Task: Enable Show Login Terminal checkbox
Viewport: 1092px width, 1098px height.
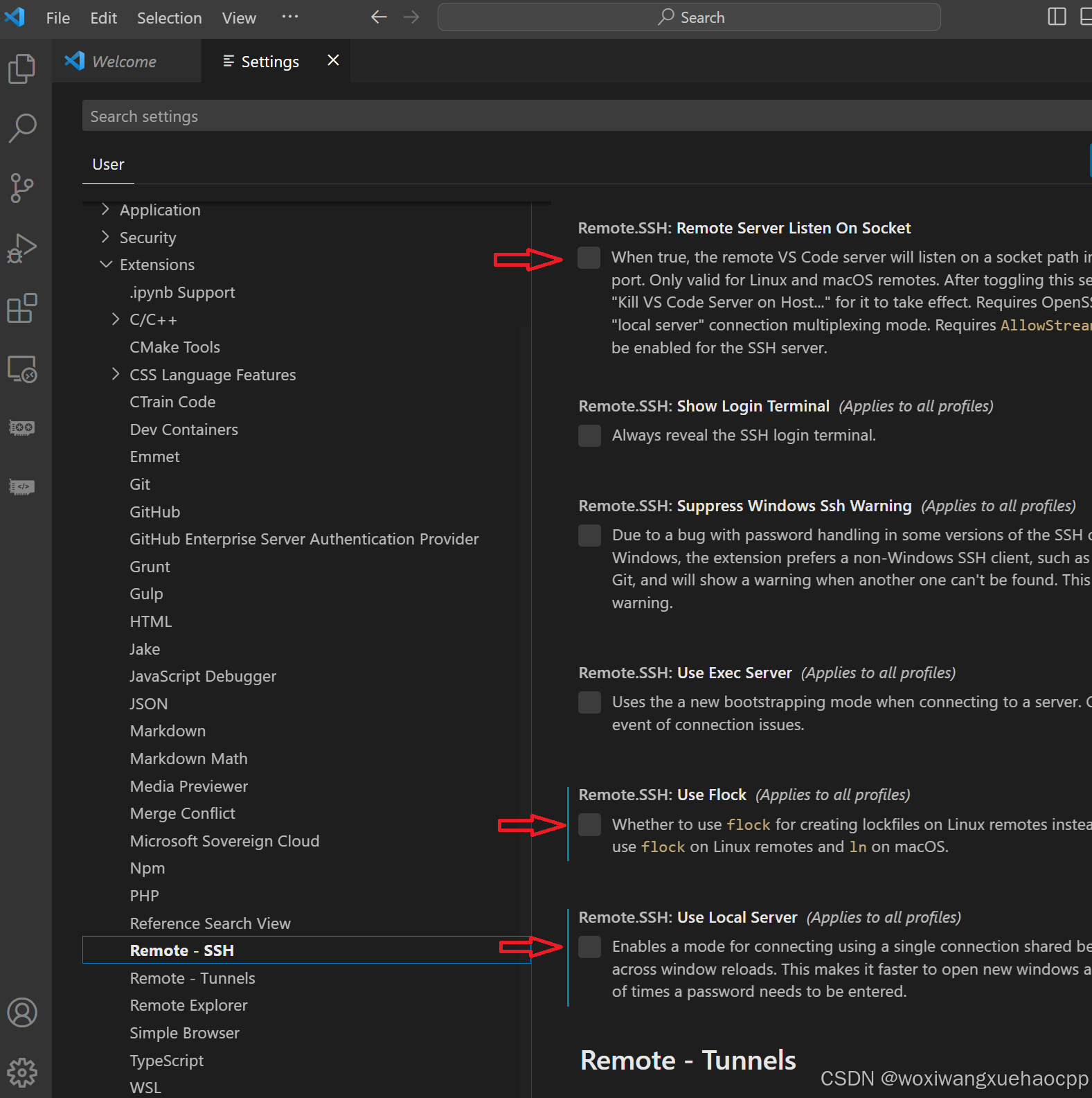Action: (x=590, y=436)
